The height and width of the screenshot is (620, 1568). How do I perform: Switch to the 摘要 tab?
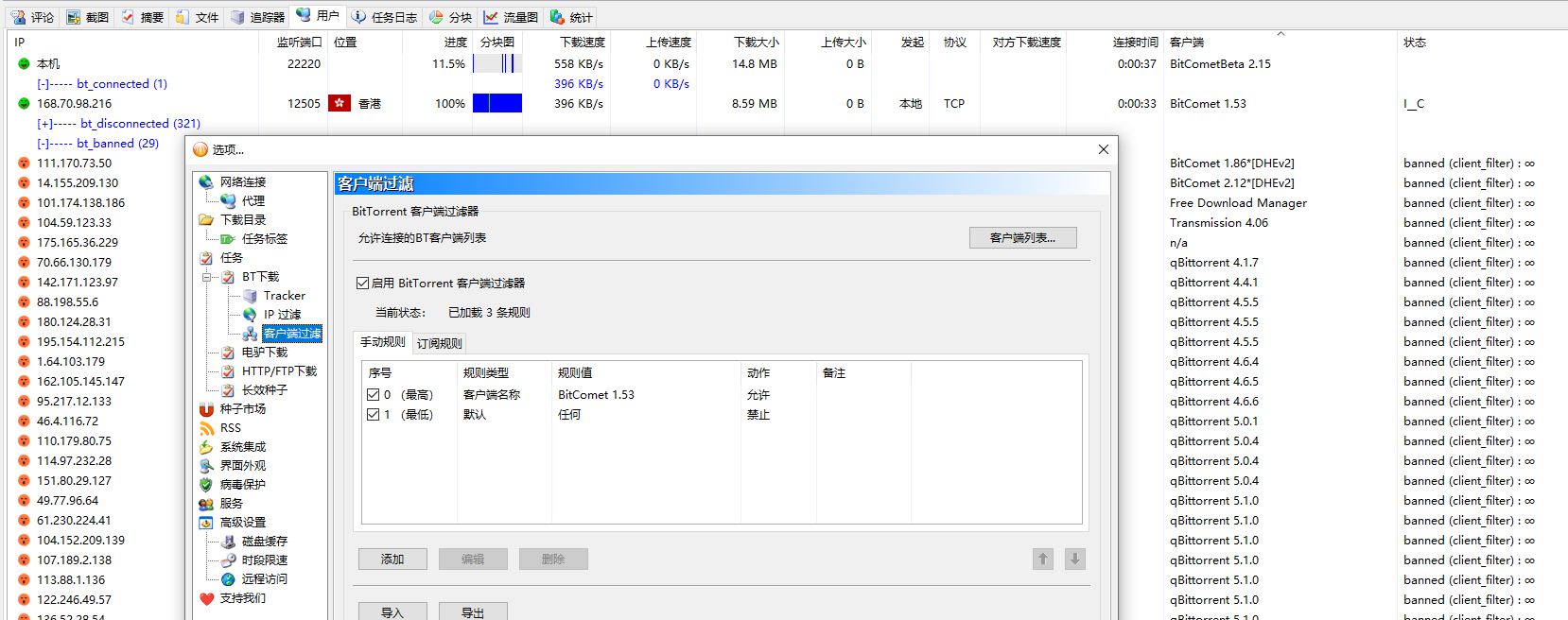click(143, 17)
